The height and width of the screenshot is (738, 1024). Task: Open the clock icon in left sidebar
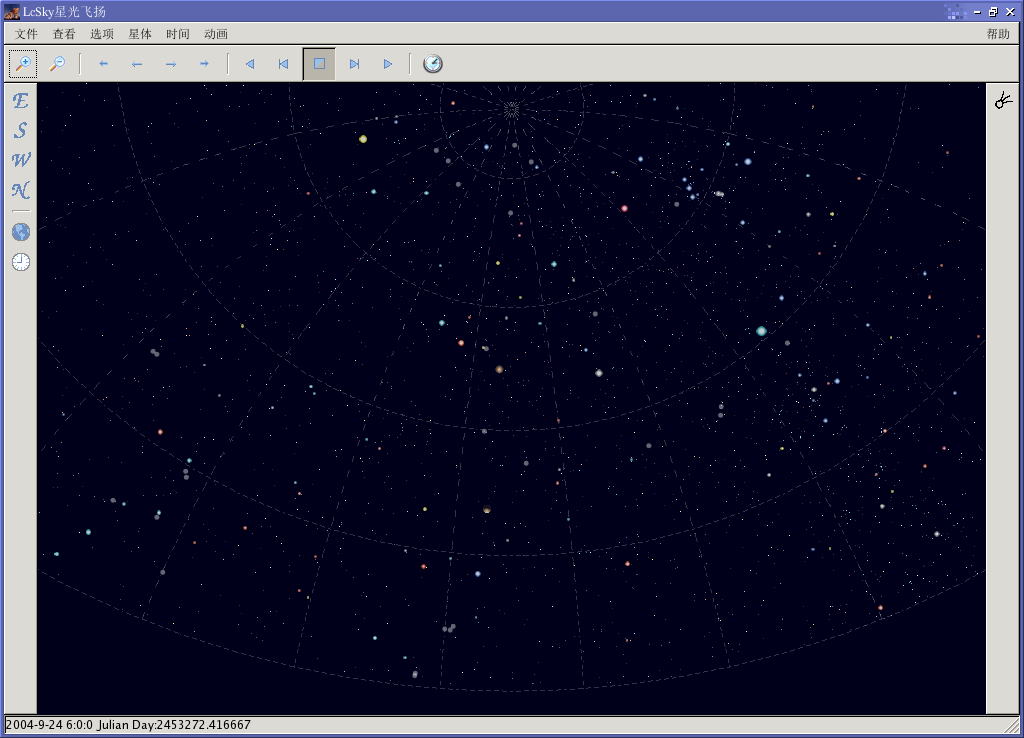(x=21, y=262)
